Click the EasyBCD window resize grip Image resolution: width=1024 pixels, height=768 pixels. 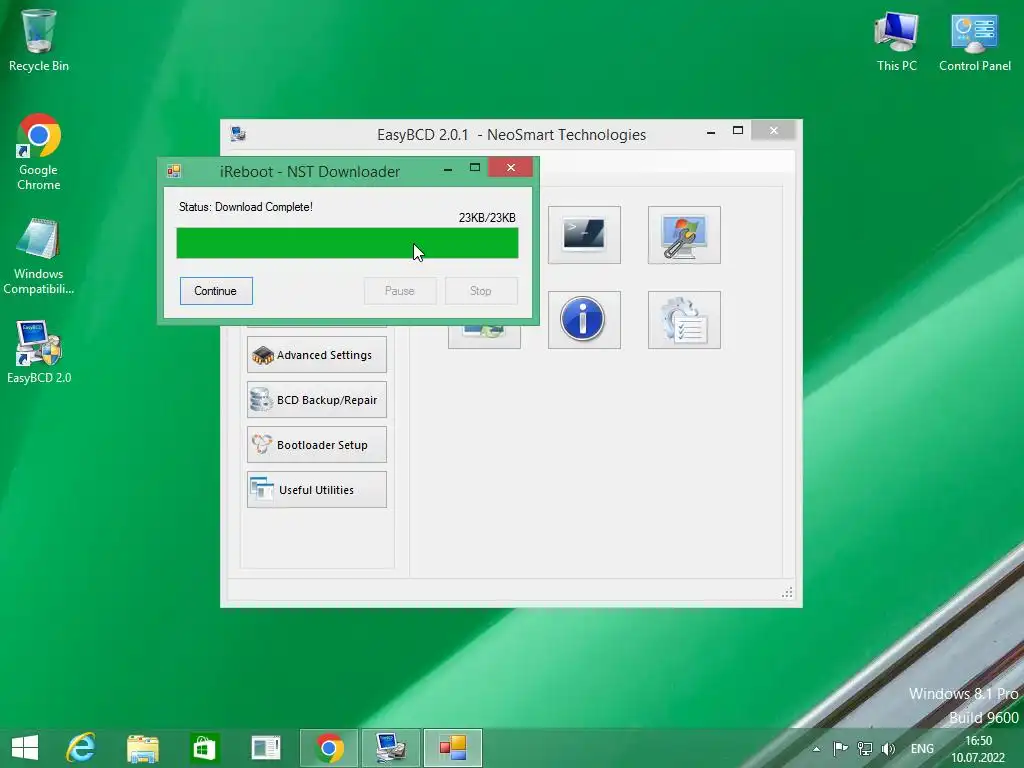pos(787,592)
